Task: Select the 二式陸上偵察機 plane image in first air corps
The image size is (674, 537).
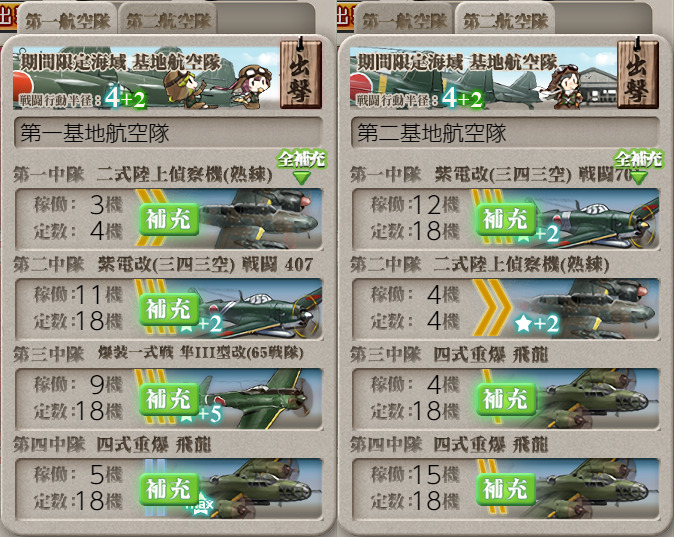Action: coord(261,219)
